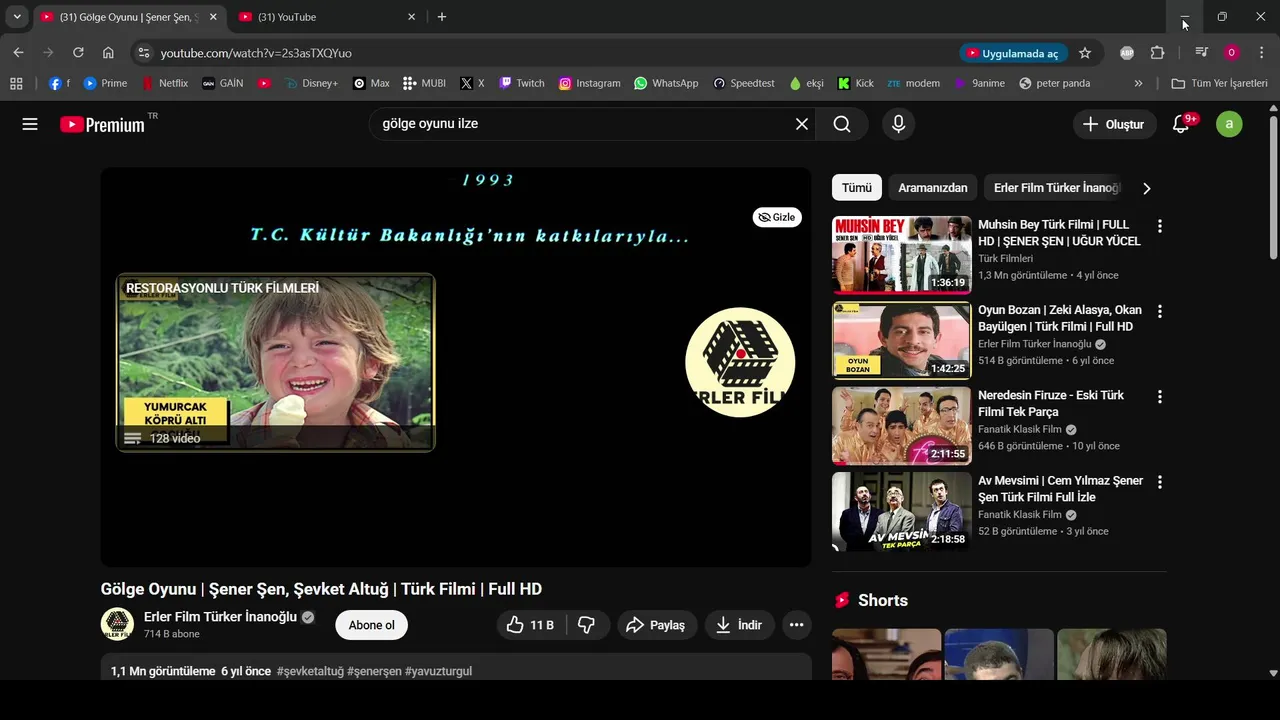Open the notifications bell

point(1181,124)
